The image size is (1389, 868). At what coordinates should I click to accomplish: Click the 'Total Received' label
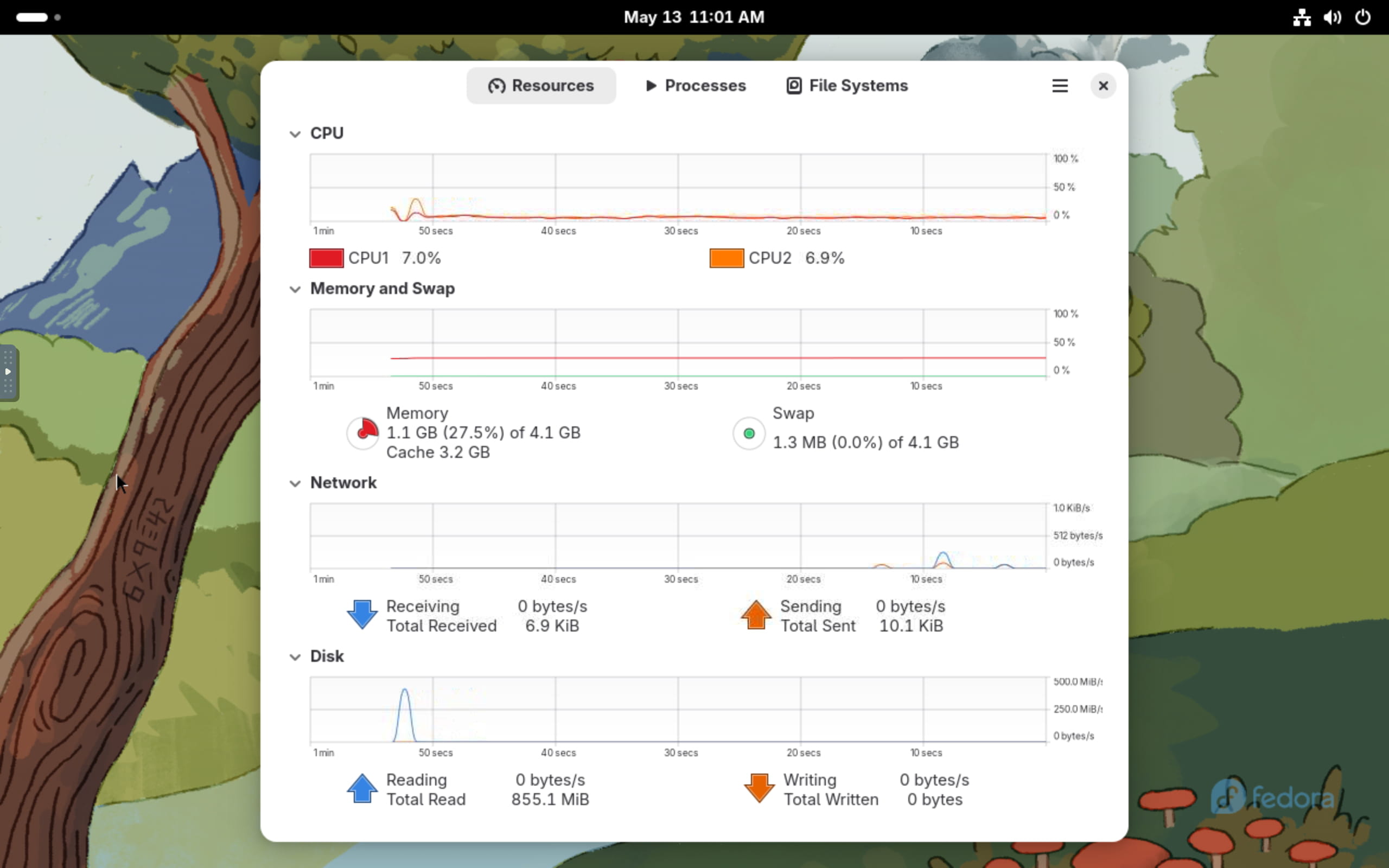point(441,626)
